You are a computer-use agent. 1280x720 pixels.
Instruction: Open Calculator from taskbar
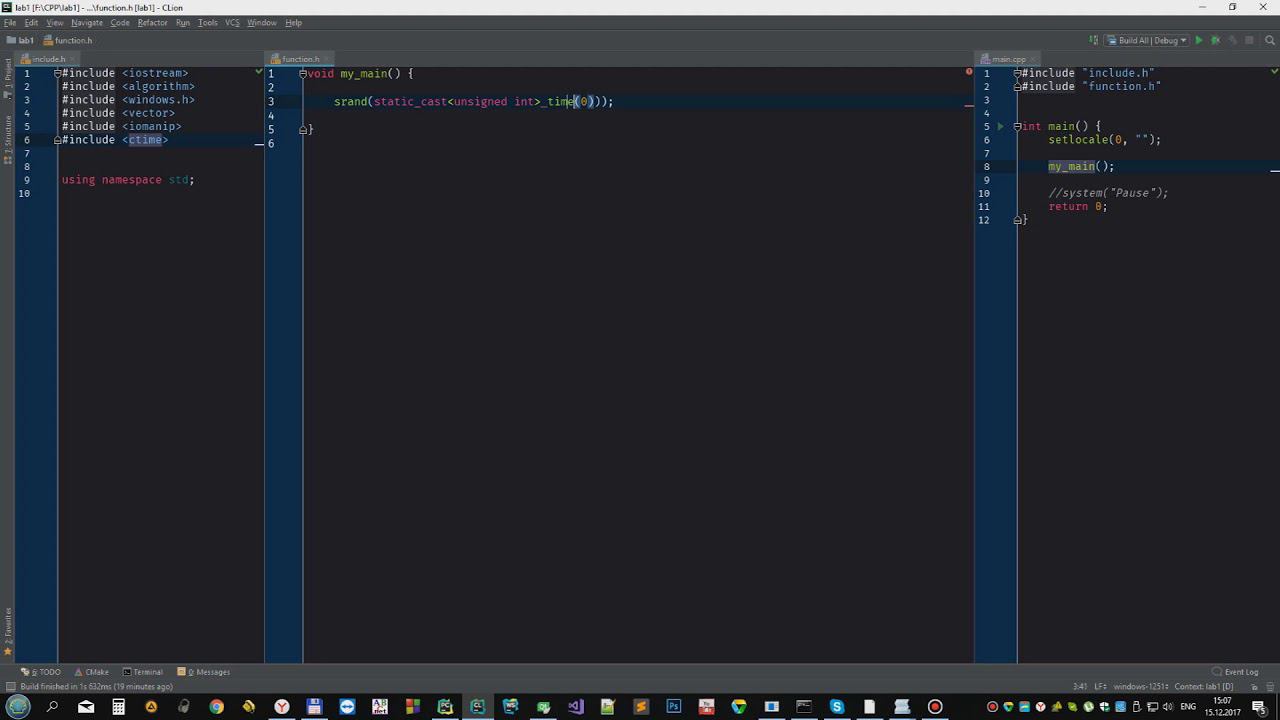[118, 707]
